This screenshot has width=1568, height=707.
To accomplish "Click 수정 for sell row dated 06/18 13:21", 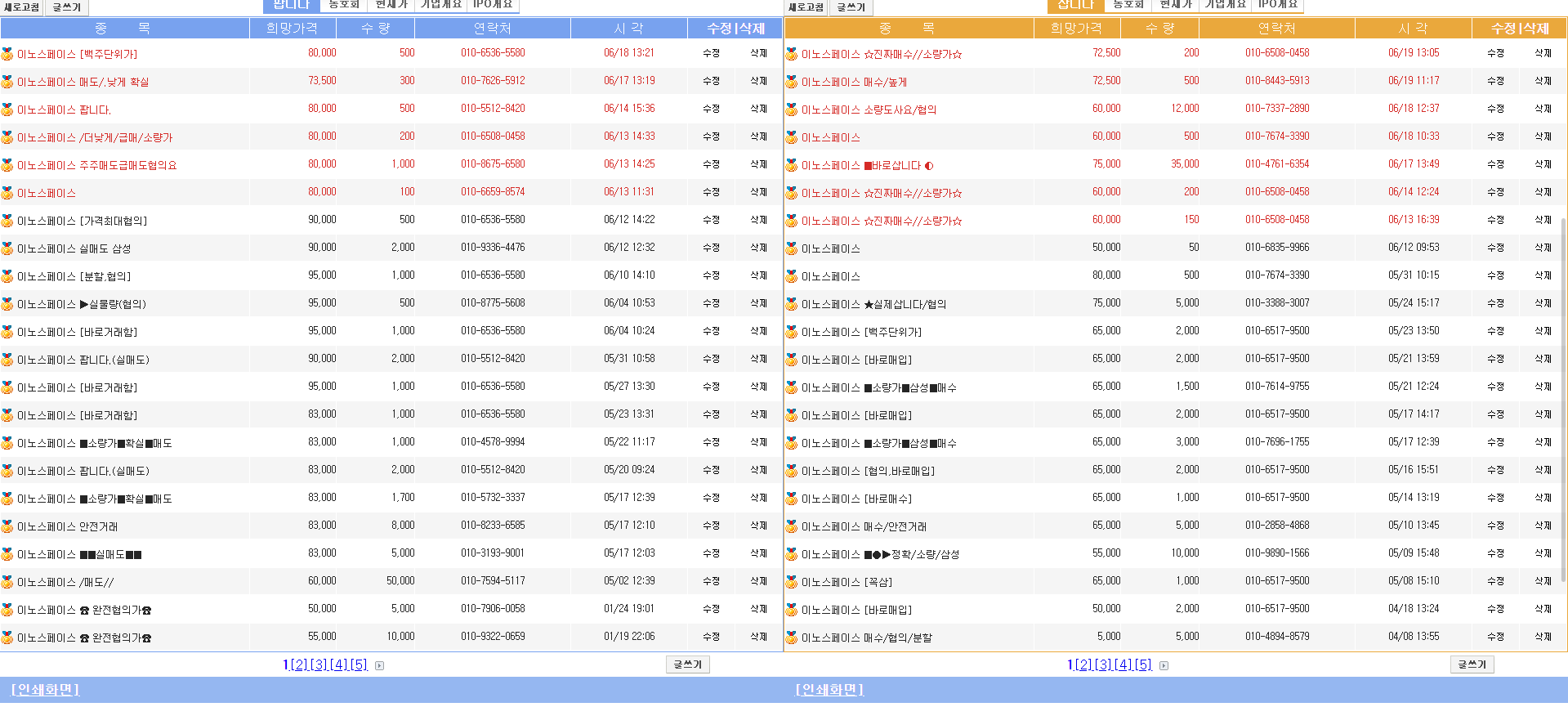I will (711, 53).
